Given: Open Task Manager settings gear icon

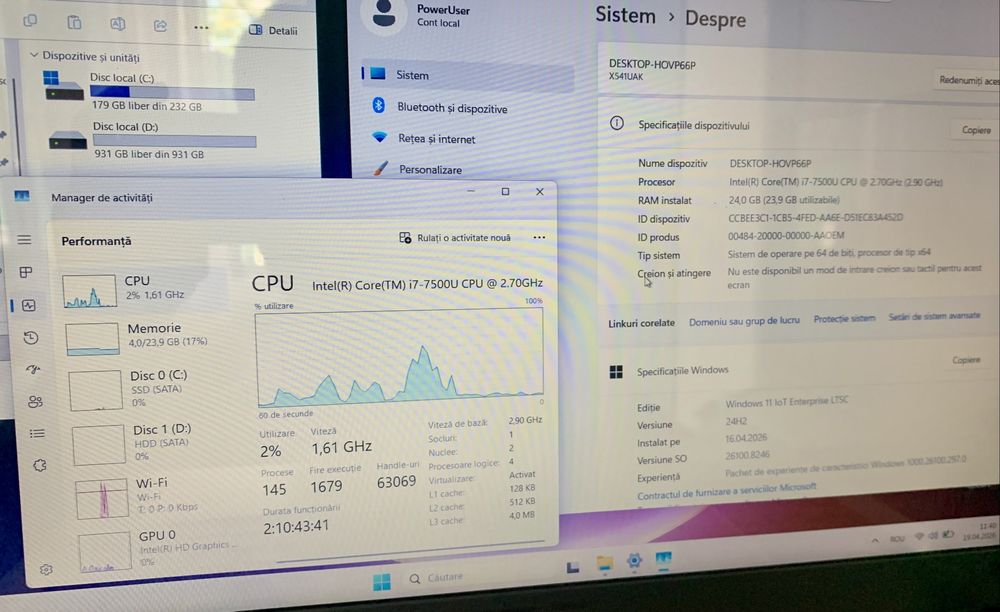Looking at the screenshot, I should 46,569.
